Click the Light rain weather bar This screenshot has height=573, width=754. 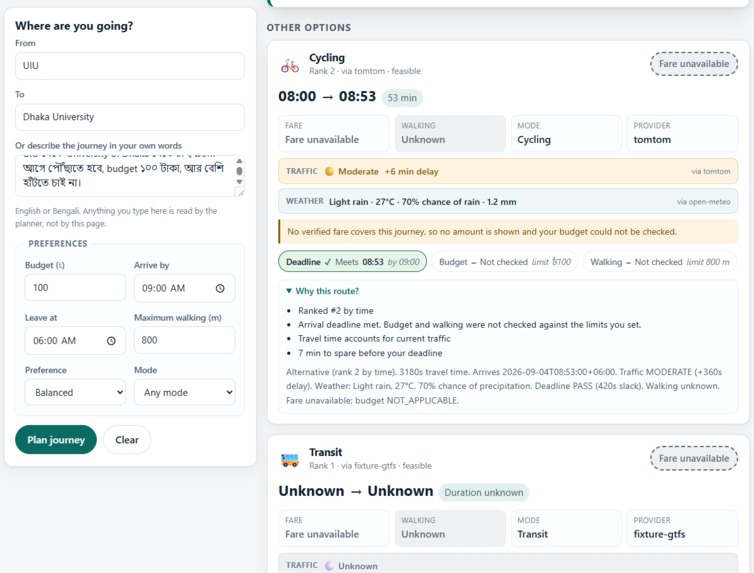(x=508, y=201)
